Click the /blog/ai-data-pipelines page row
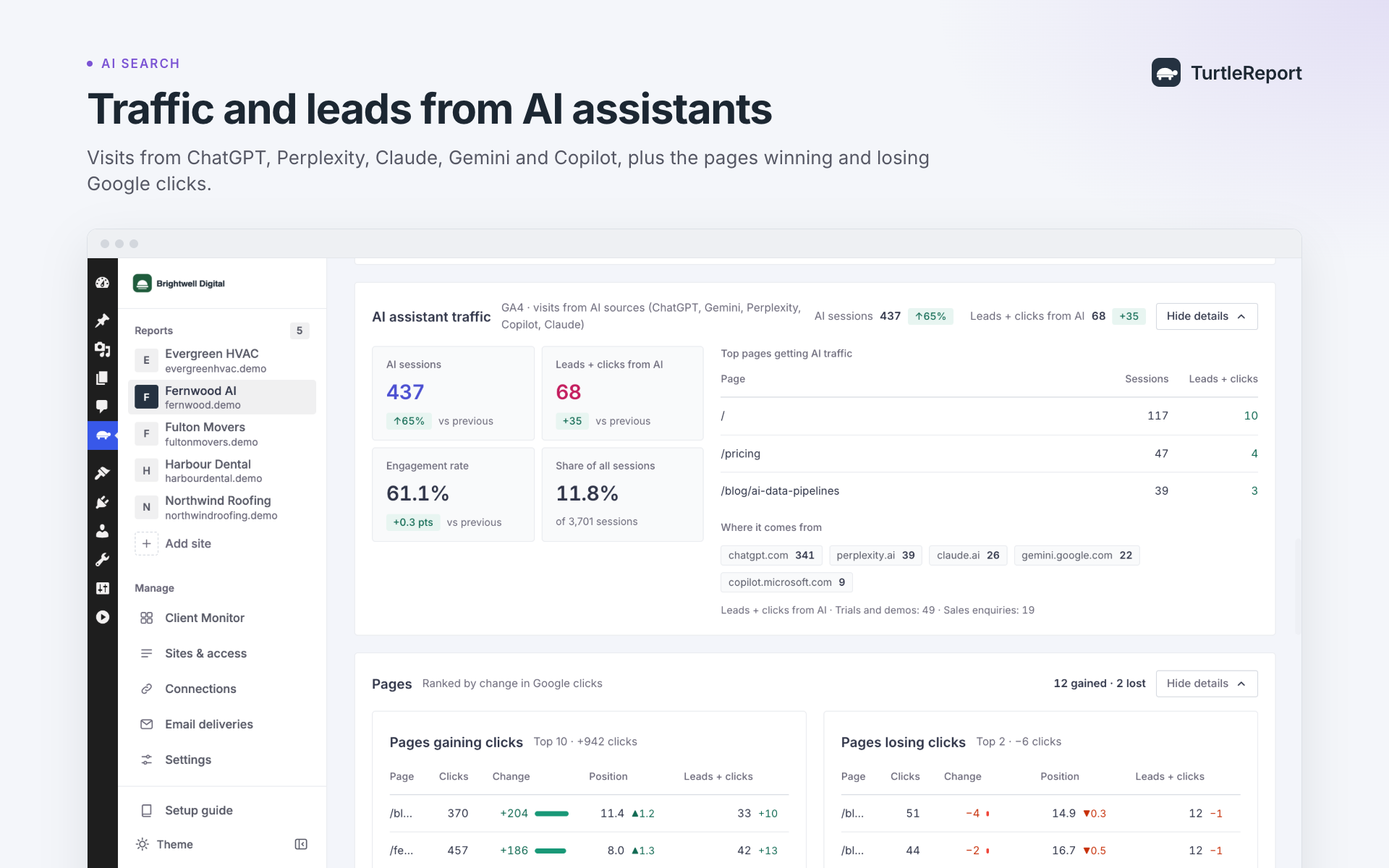 pyautogui.click(x=989, y=490)
